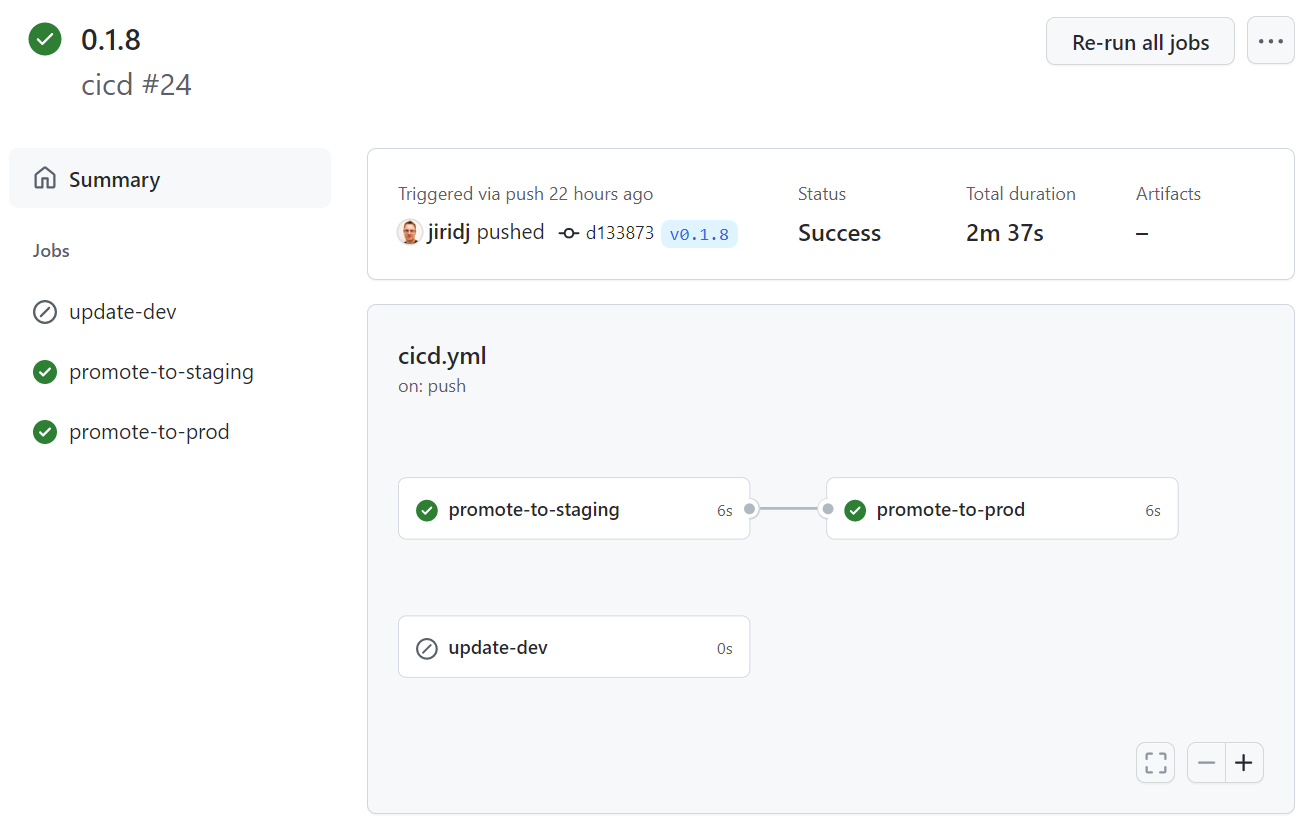Viewport: 1311px width, 825px height.
Task: Click the green success checkmark next to 0.1.8
Action: pos(44,39)
